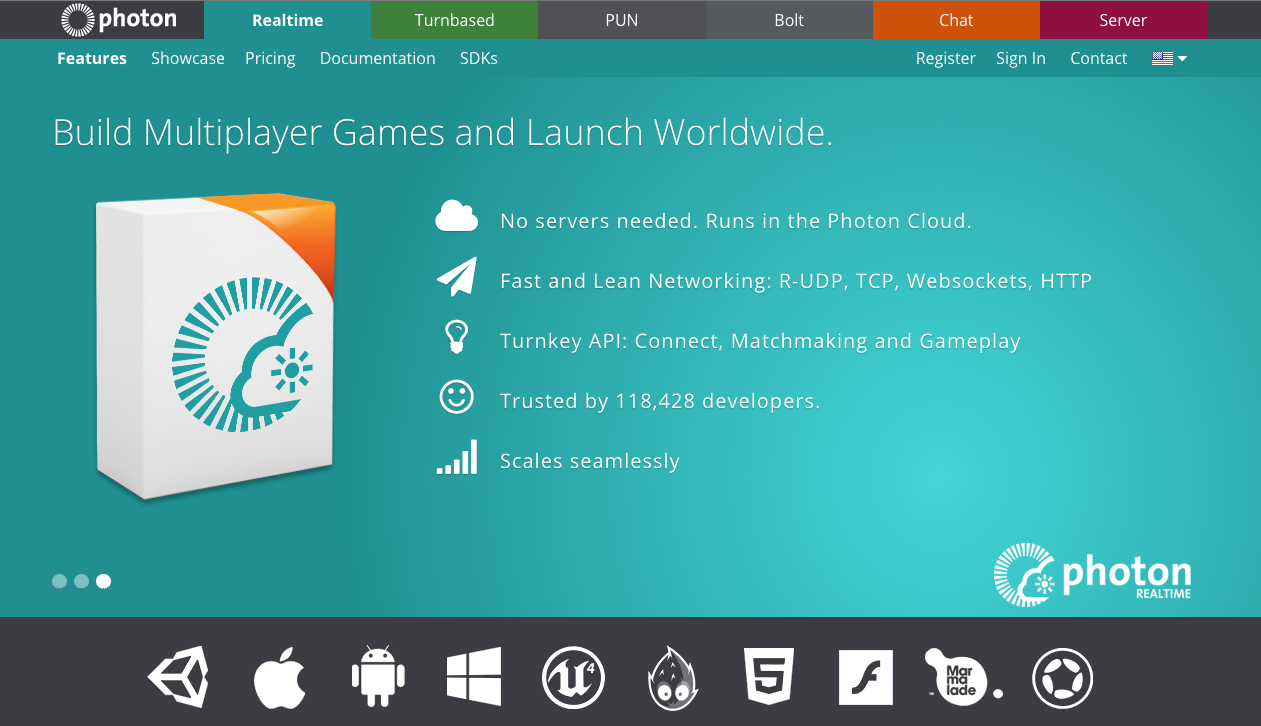Click the Photon Realtime logo at bottom right
Viewport: 1261px width, 726px height.
(x=1092, y=575)
